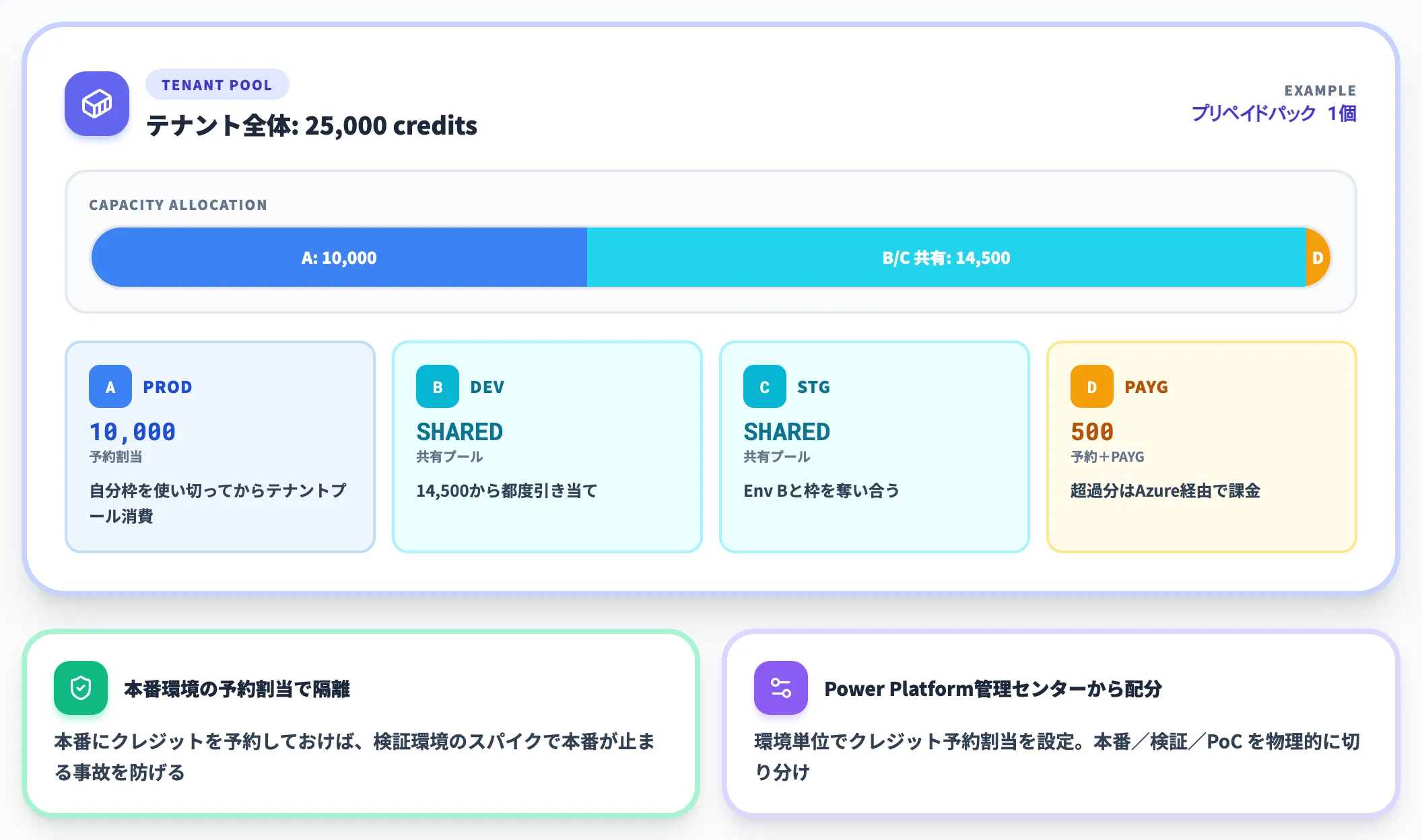Click the CAPACITY ALLOCATION label

click(x=178, y=205)
